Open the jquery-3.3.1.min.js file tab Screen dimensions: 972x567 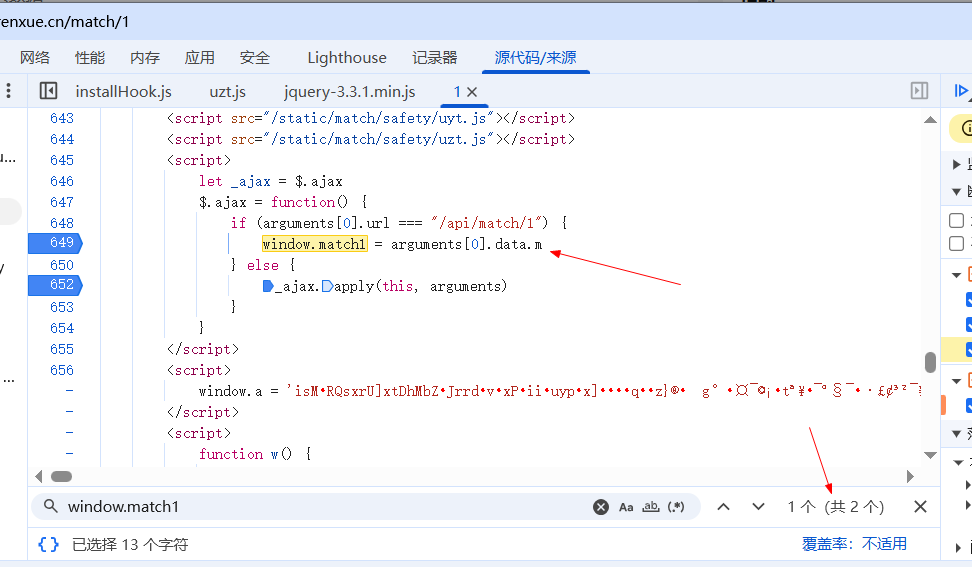[x=350, y=92]
